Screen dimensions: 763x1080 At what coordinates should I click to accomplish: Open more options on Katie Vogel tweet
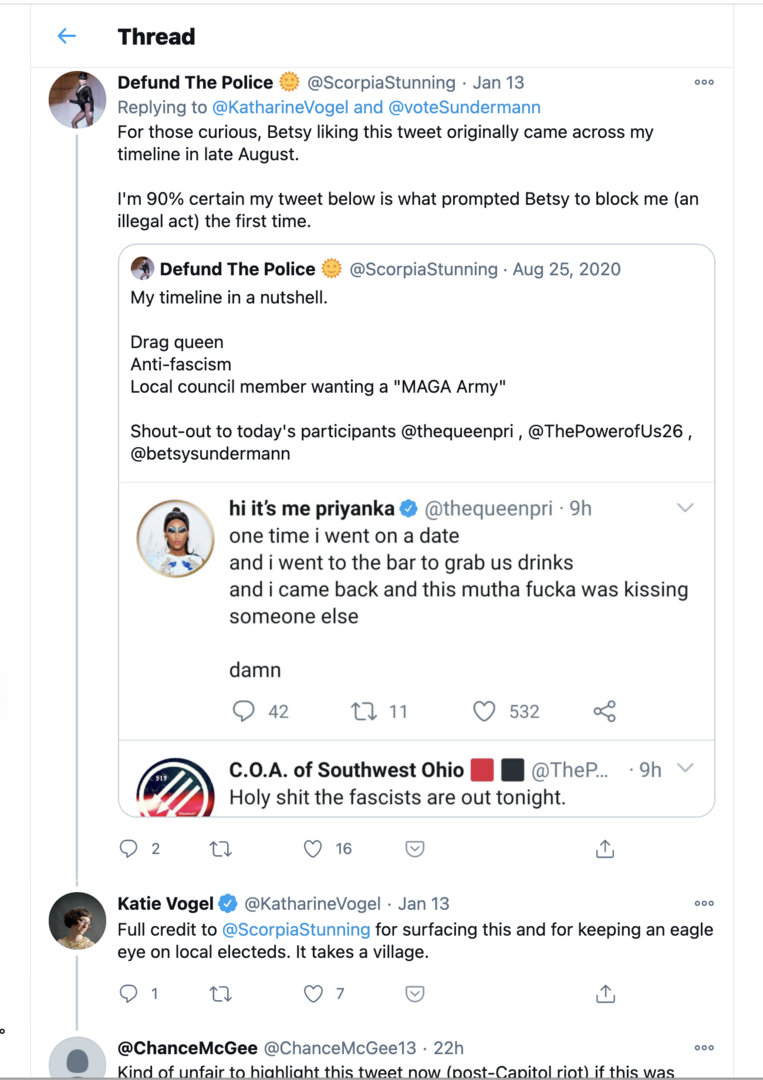click(704, 903)
